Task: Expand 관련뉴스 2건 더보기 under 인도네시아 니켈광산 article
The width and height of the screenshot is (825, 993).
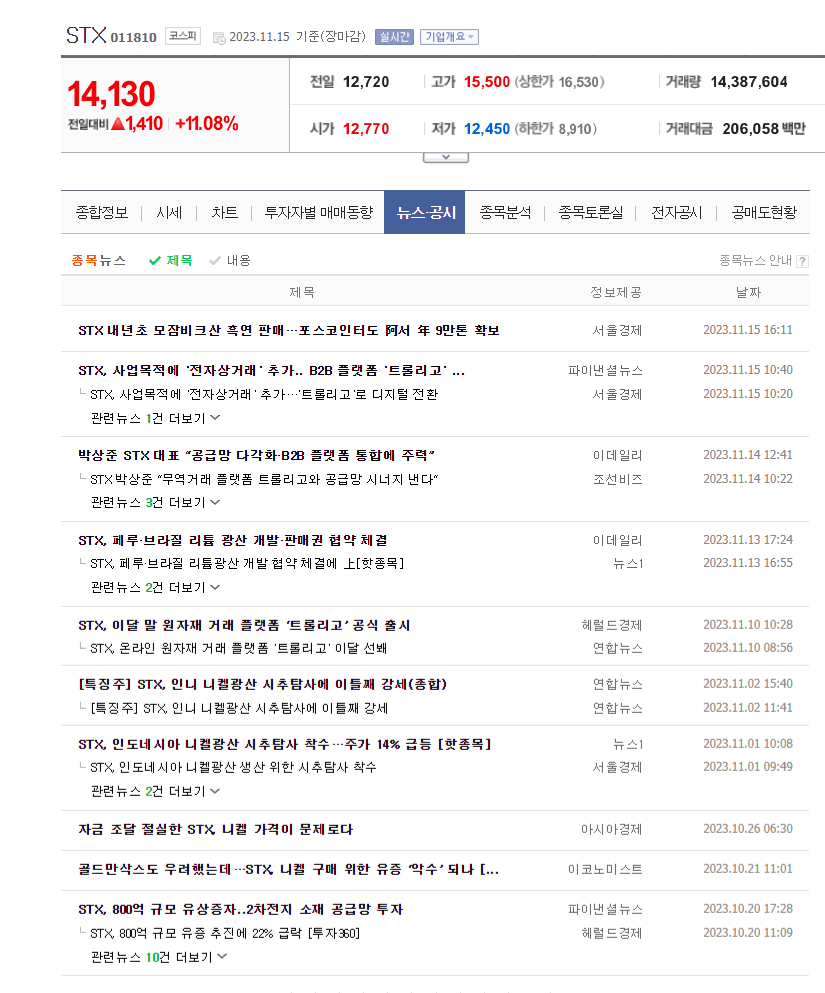Action: (x=156, y=791)
